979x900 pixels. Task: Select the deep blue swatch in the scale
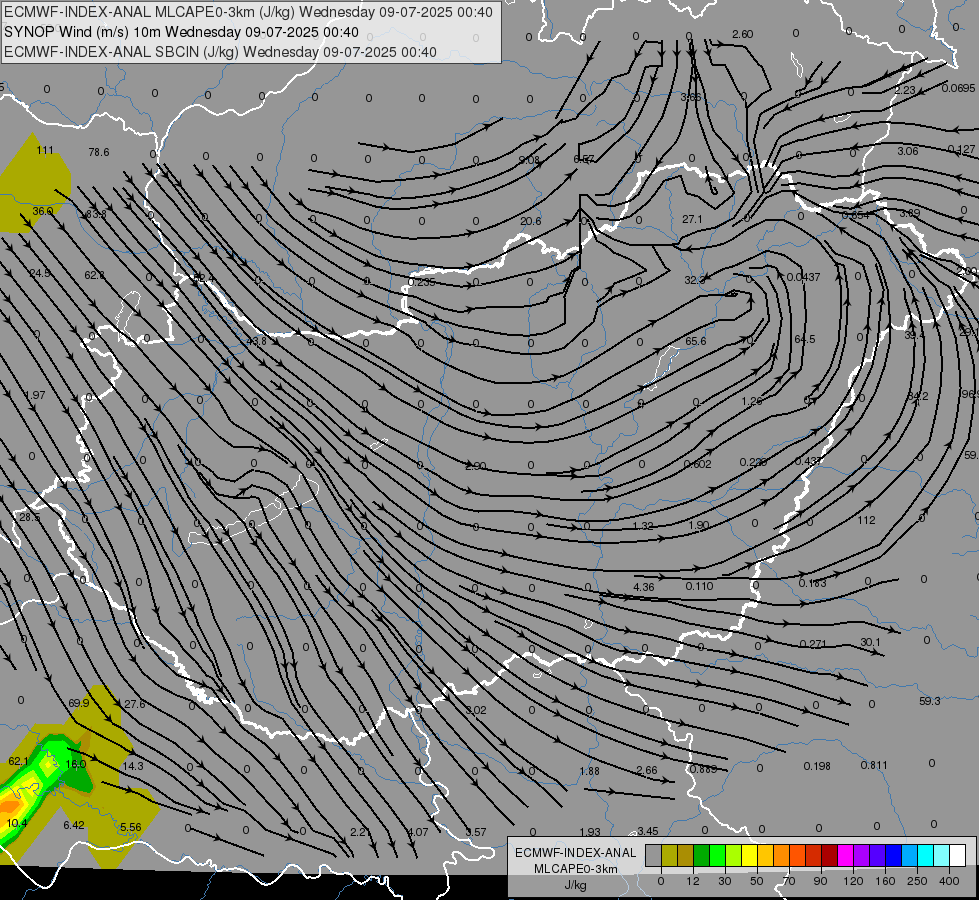click(893, 855)
